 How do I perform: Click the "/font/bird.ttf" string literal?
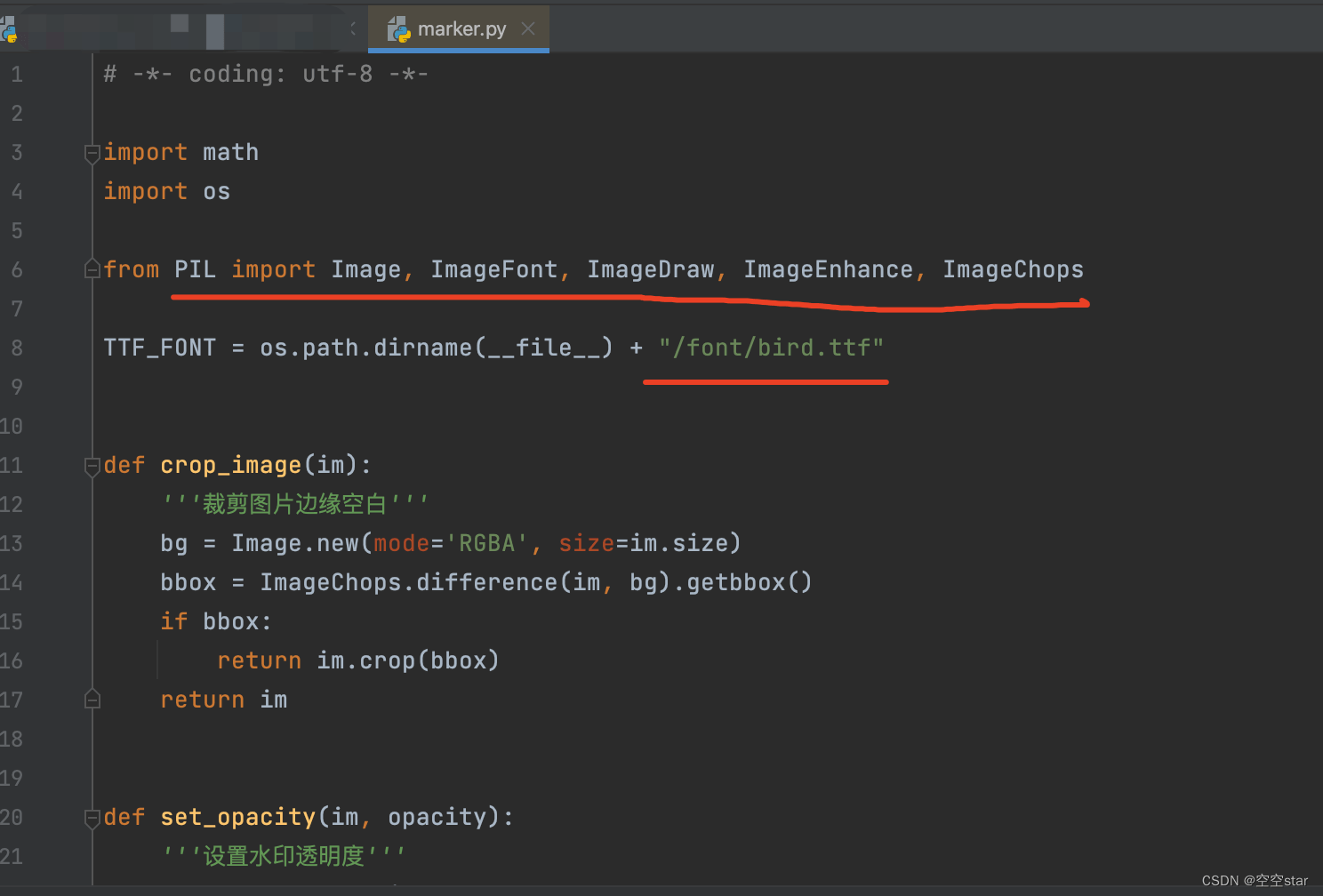772,348
